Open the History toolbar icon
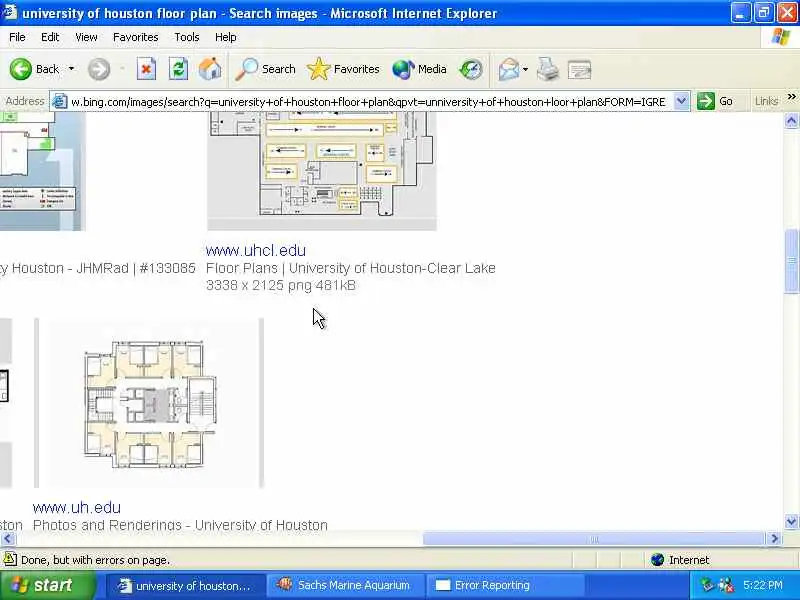Screen dimensions: 800x600 point(470,69)
